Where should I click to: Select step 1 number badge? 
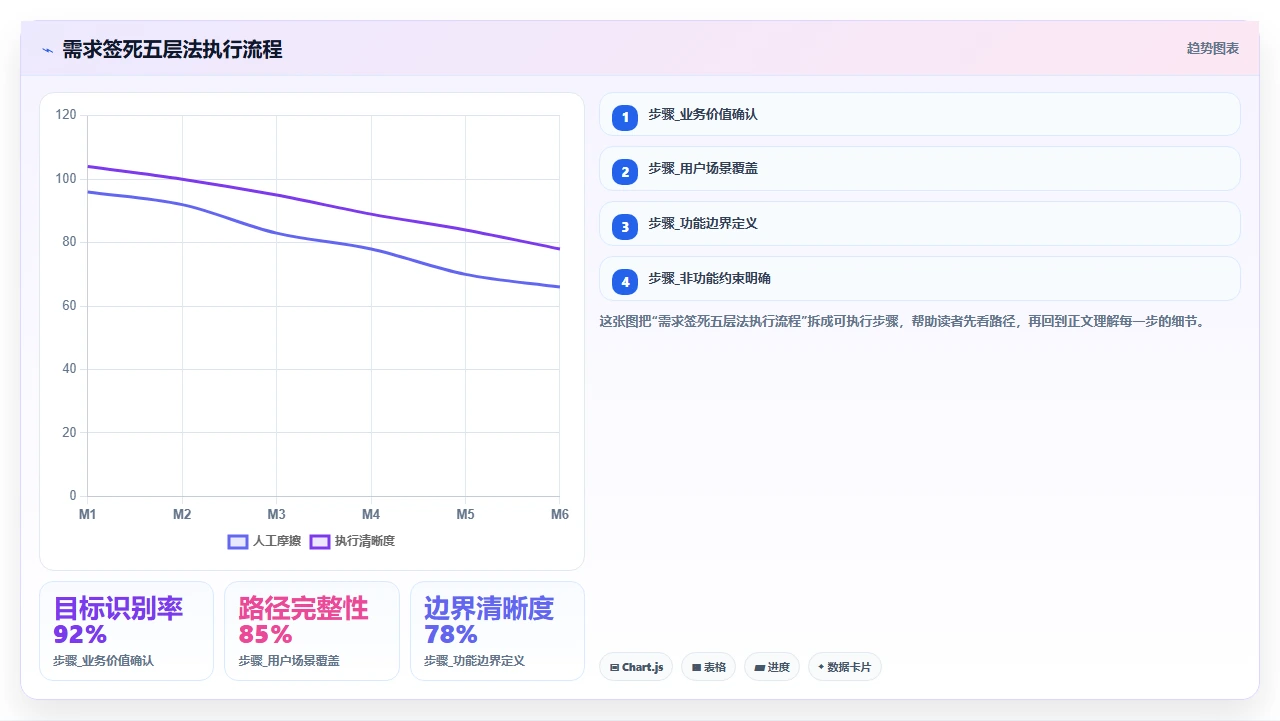tap(625, 117)
